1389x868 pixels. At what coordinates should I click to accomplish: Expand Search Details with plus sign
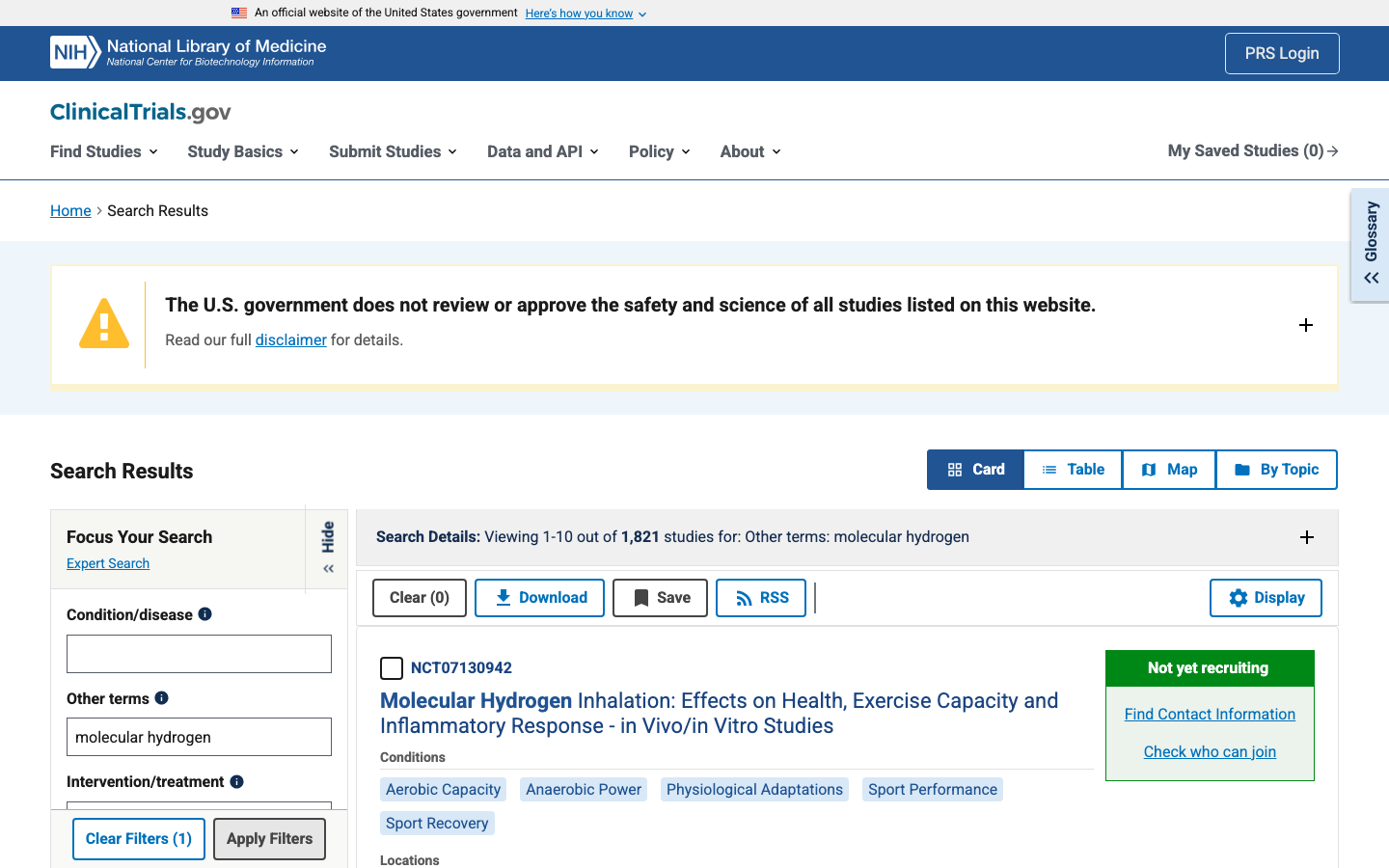point(1307,537)
